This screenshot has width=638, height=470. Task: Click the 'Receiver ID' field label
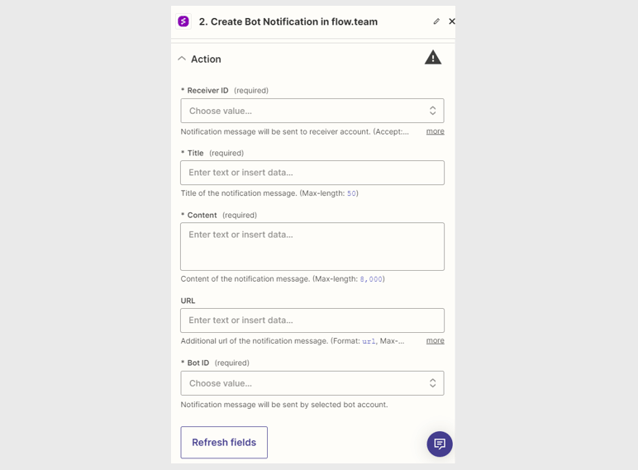pyautogui.click(x=207, y=90)
